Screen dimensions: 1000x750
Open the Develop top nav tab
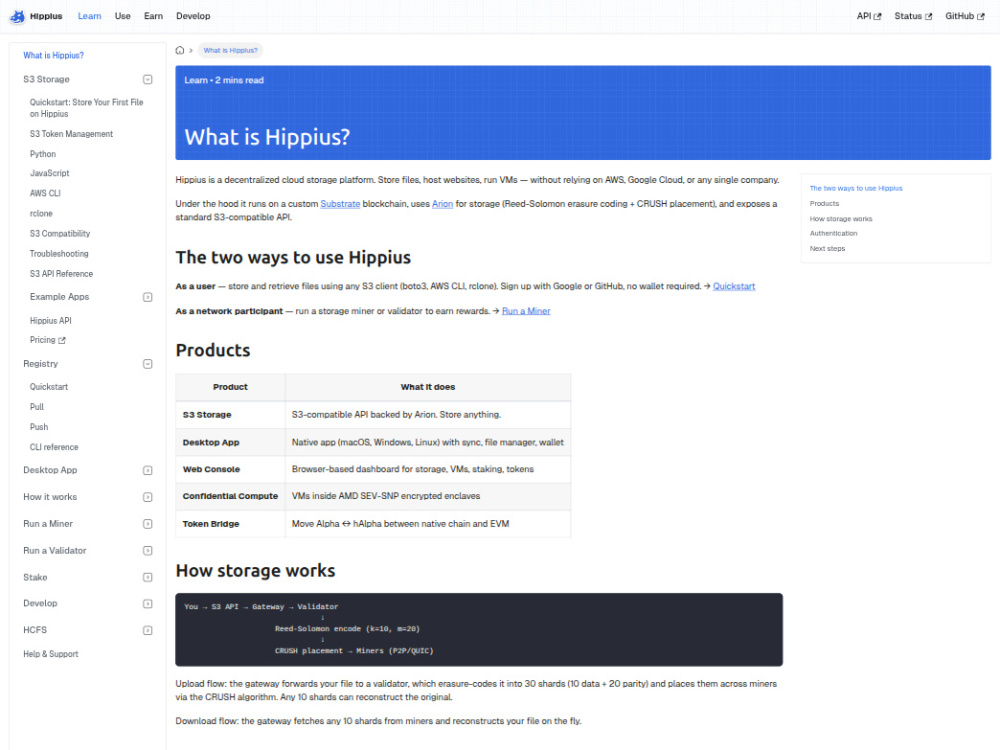pyautogui.click(x=193, y=17)
